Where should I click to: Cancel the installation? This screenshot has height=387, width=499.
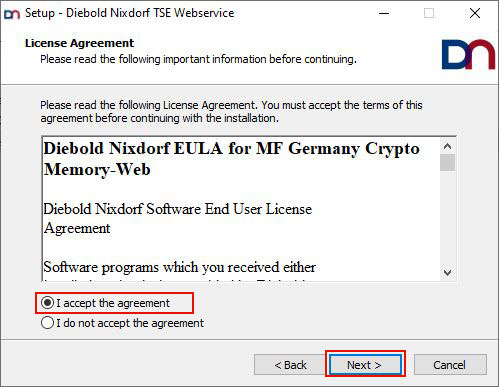click(x=450, y=365)
